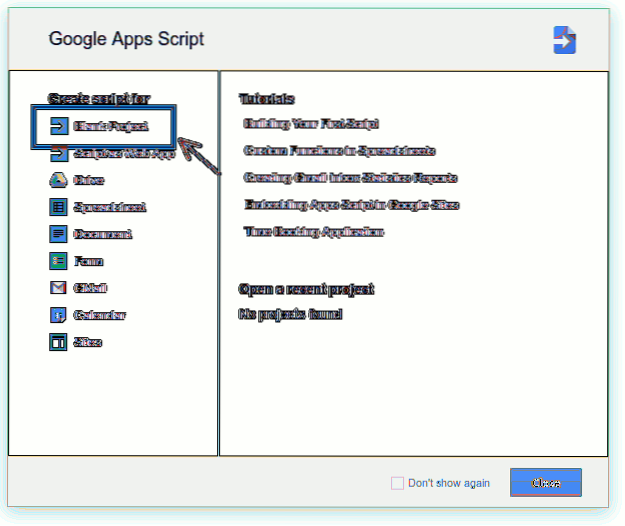
Task: Enable the "Don't show again" checkbox
Action: point(397,483)
